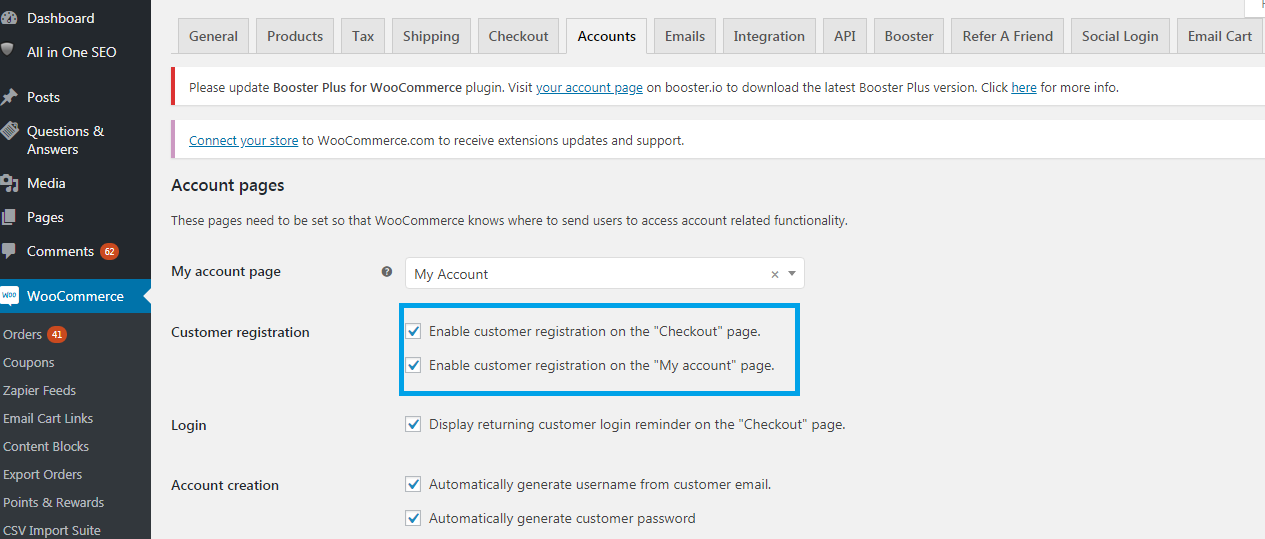Click the Posts pushpin icon

(9, 97)
